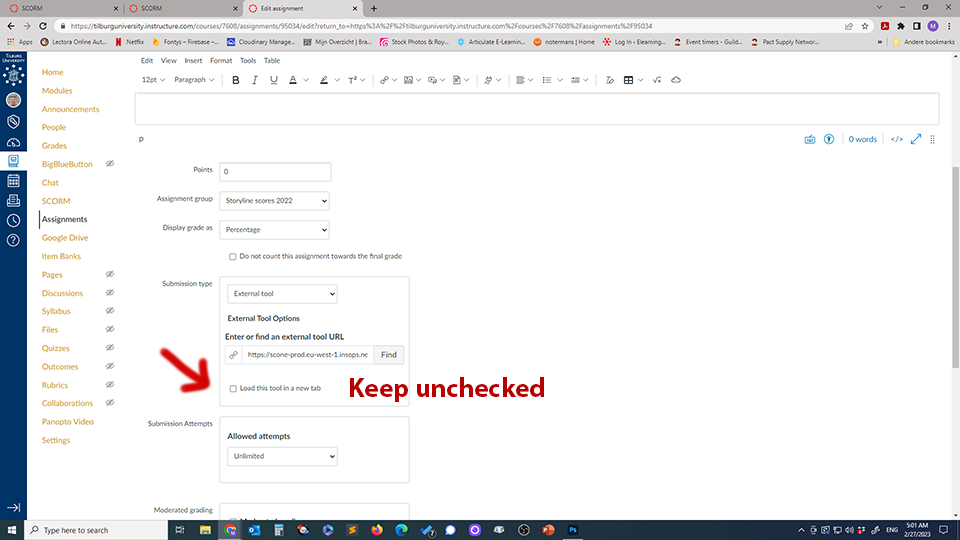Screen dimensions: 960x540
Task: Check 'Do not count this assignment' checkbox
Action: pos(233,257)
